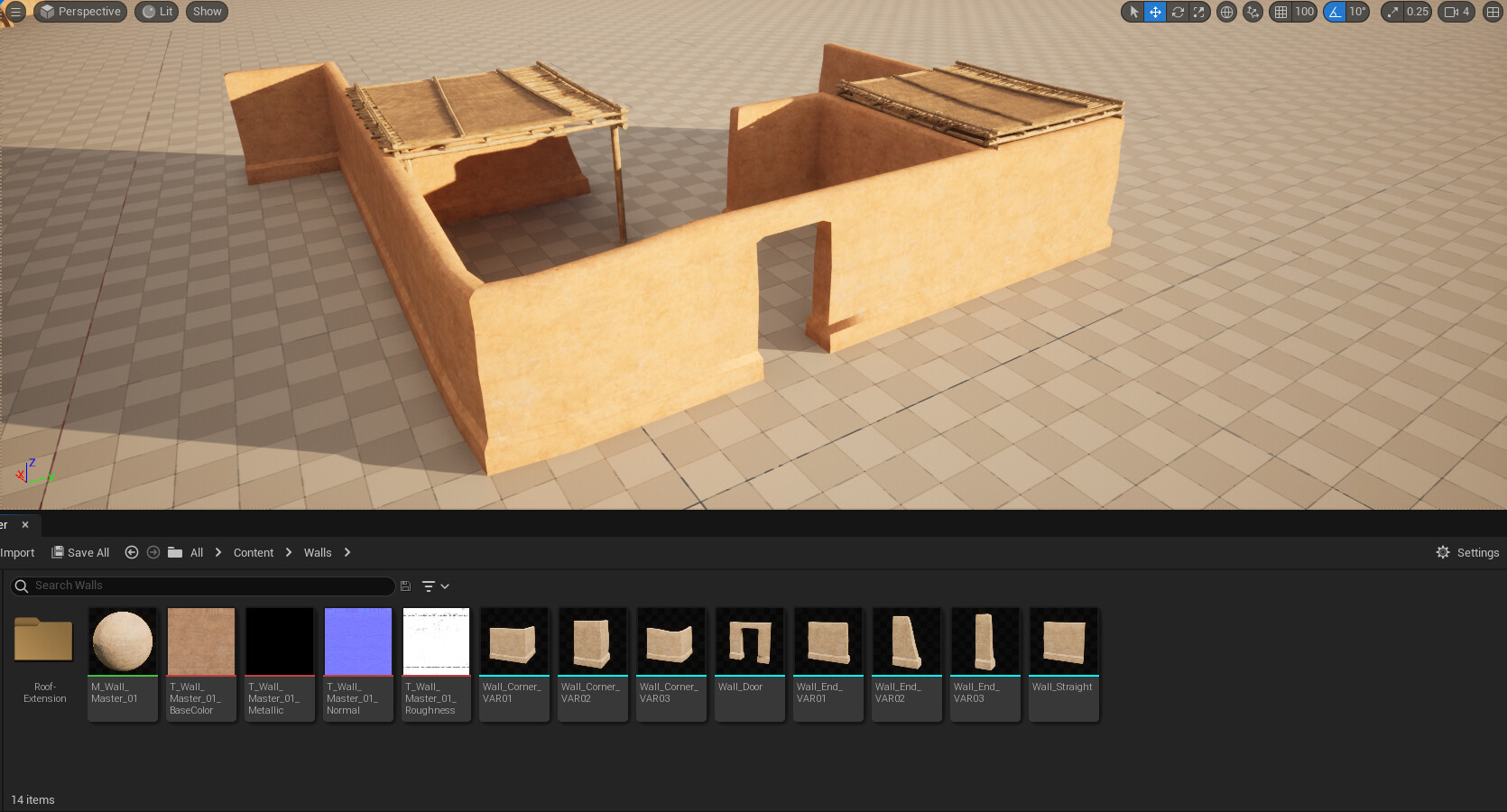Image resolution: width=1507 pixels, height=812 pixels.
Task: Activate the Rotate tool
Action: [1177, 12]
